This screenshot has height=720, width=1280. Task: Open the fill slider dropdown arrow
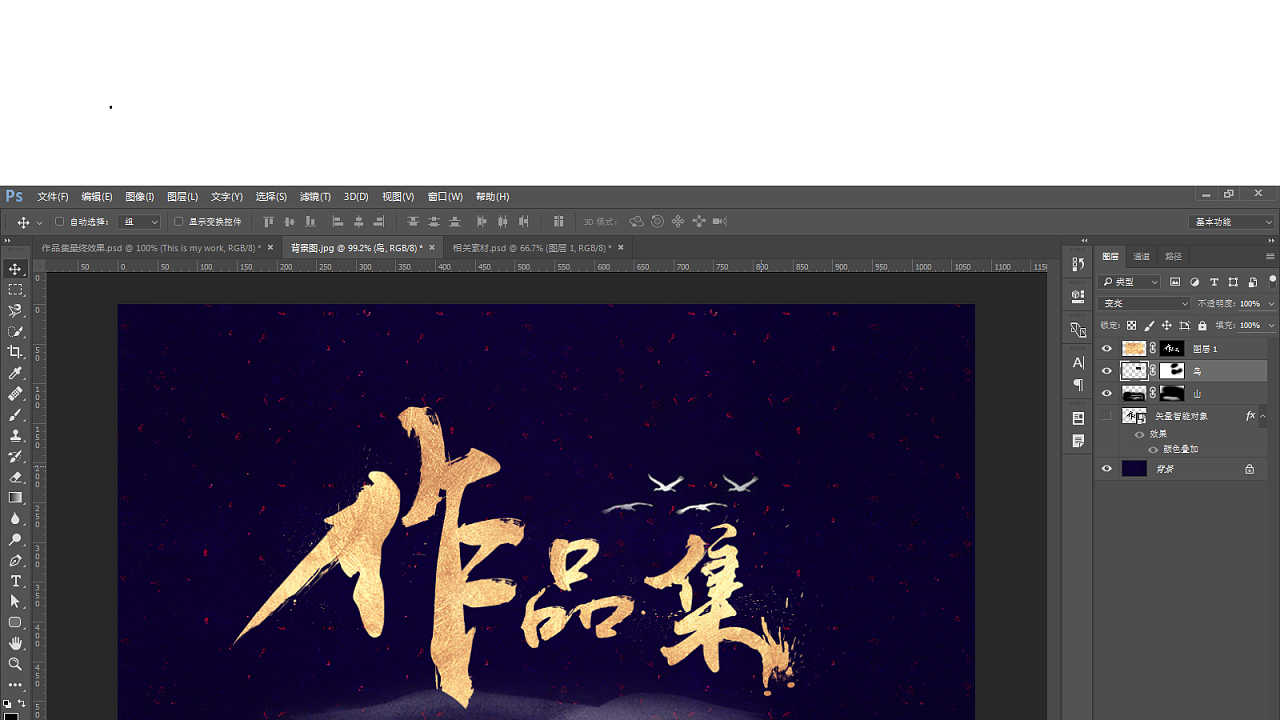(x=1271, y=326)
